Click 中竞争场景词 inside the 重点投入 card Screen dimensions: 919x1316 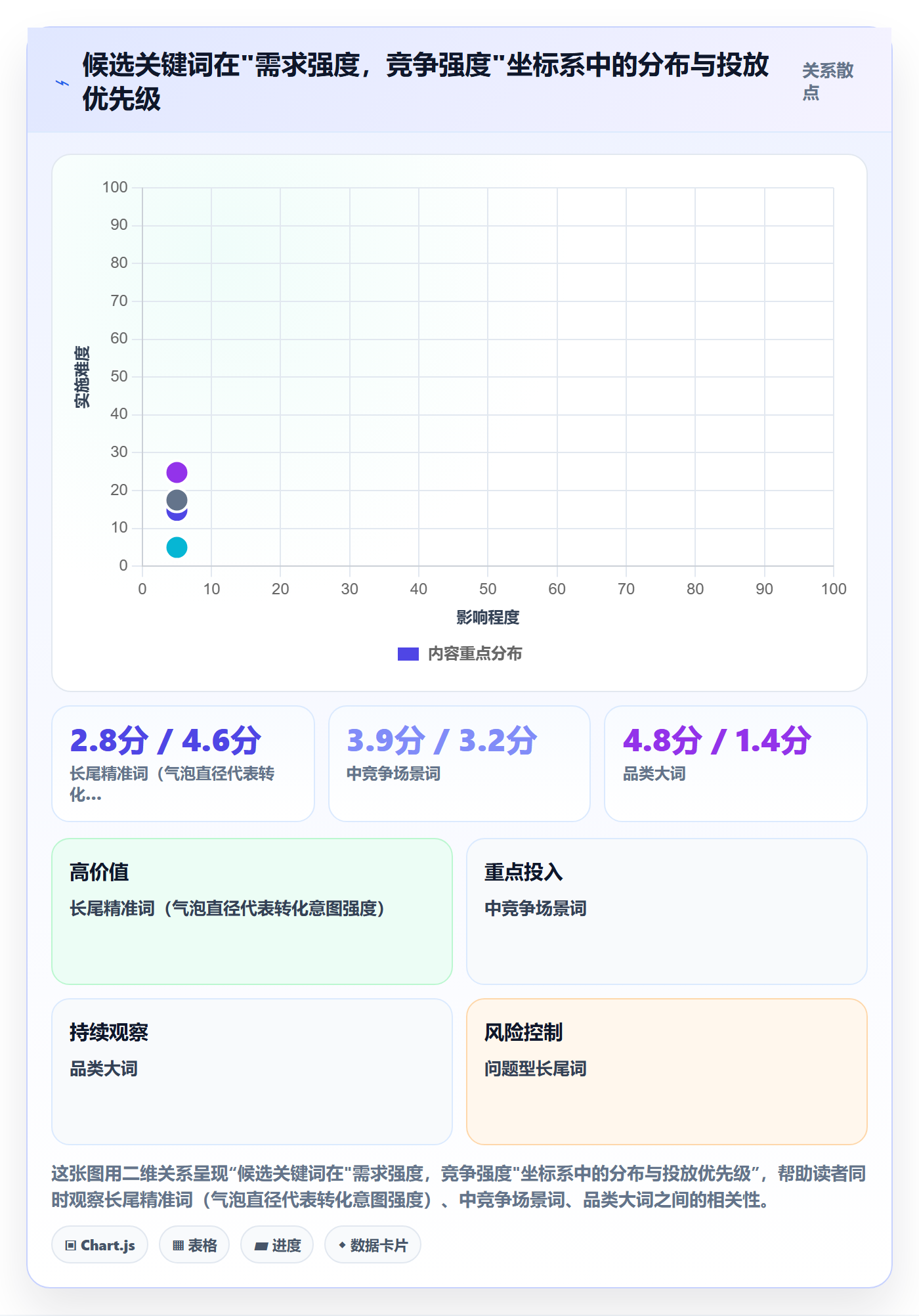(x=536, y=908)
